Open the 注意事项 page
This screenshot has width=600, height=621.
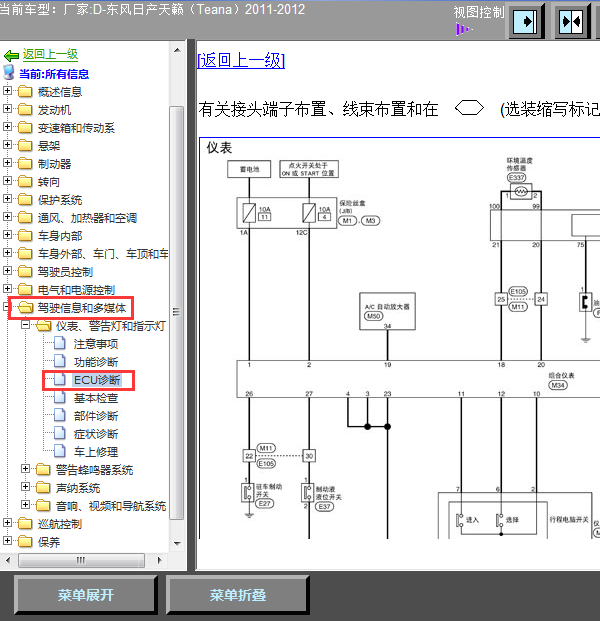click(96, 344)
